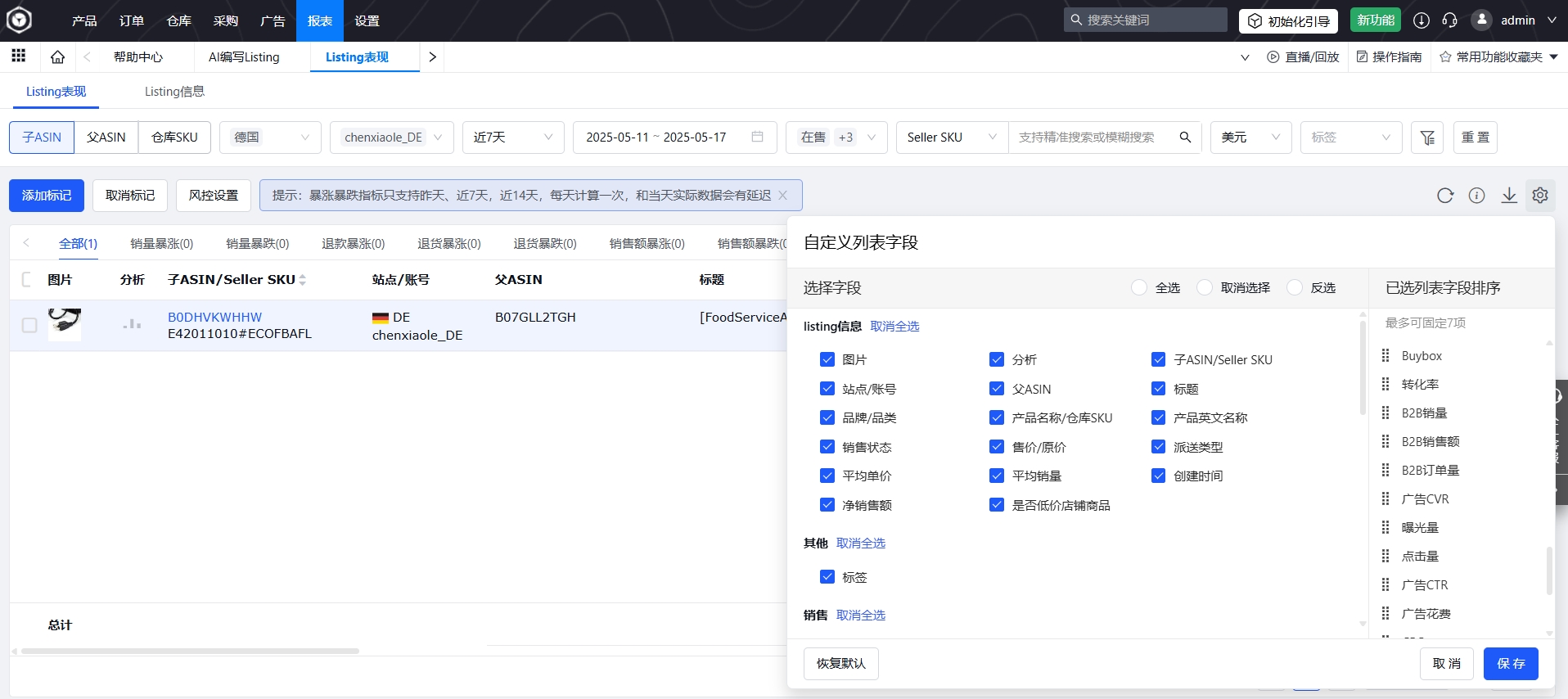Image resolution: width=1568 pixels, height=699 pixels.
Task: Click the calendar icon in date range
Action: [x=758, y=137]
